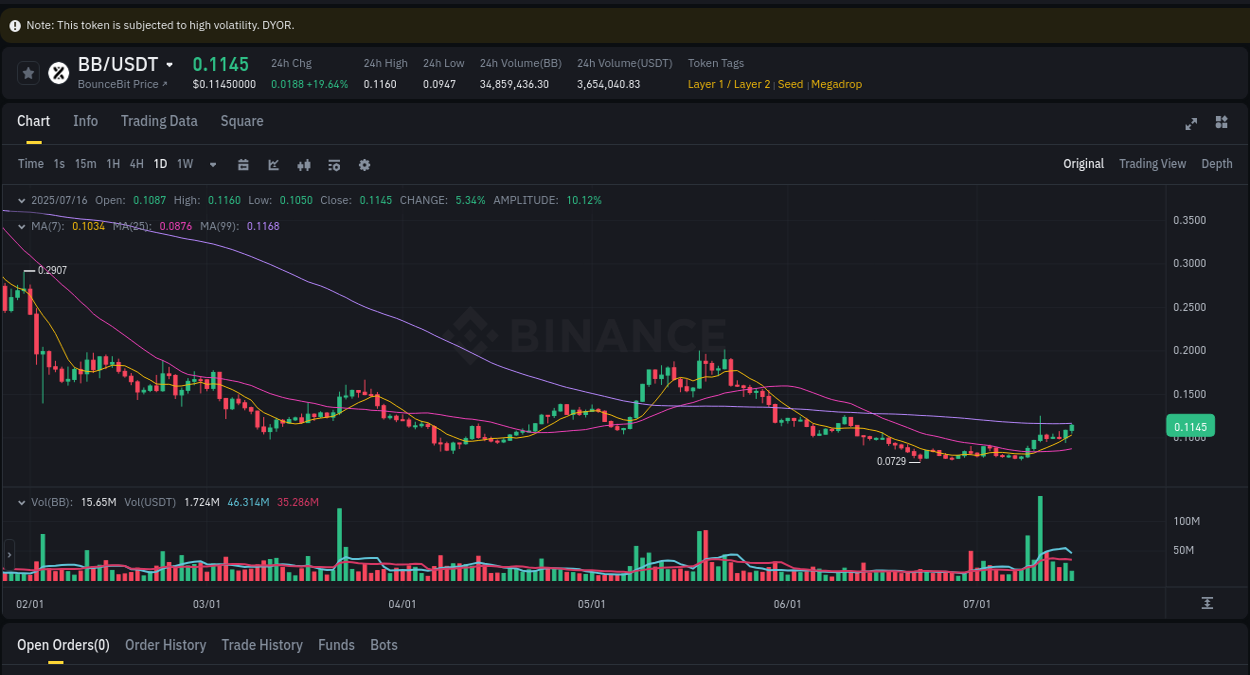Collapse the moving averages indicator row
Screen dimensions: 1250x675
pyautogui.click(x=22, y=226)
